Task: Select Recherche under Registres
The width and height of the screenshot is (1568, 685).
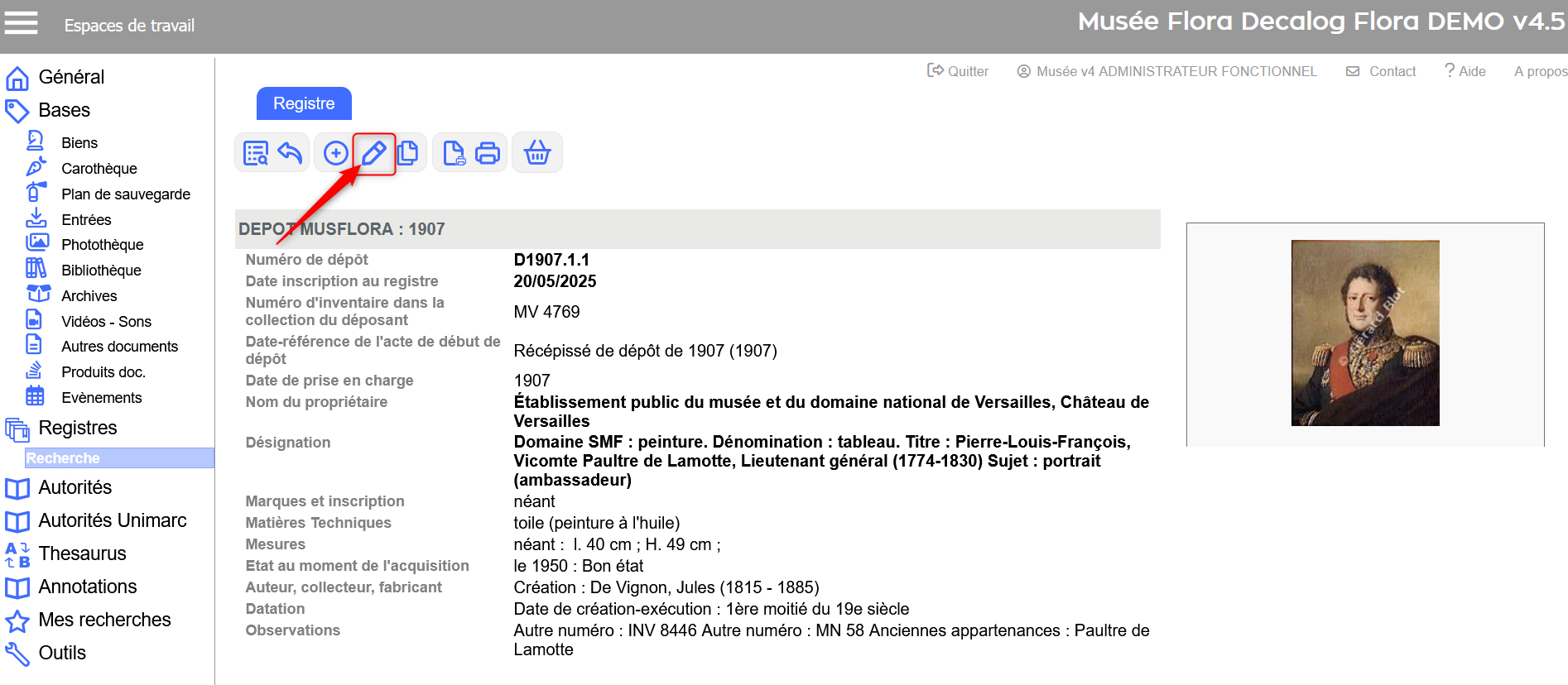Action: pyautogui.click(x=63, y=458)
